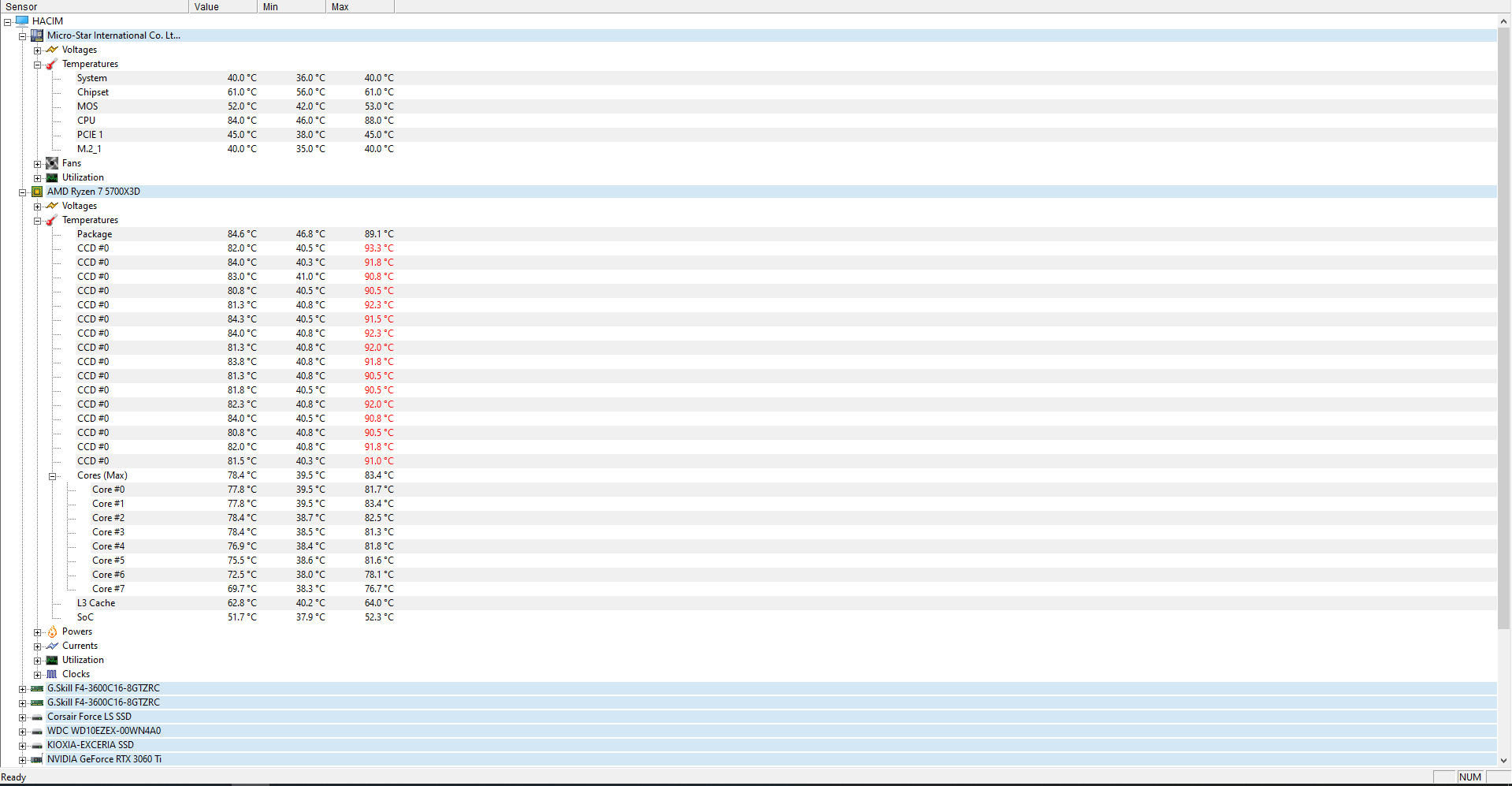
Task: Expand the WDC WD10EZEX-00WN4A0 node
Action: [23, 732]
